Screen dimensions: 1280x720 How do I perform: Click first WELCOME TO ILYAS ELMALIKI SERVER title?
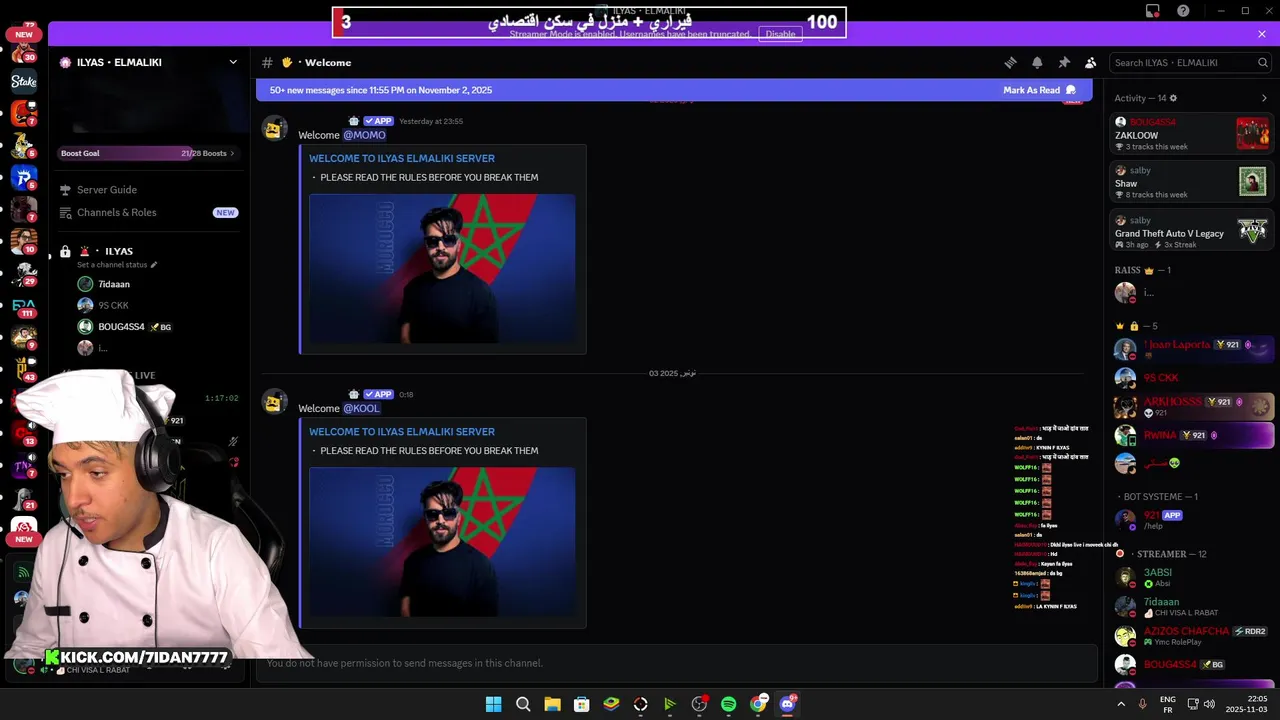click(x=402, y=158)
